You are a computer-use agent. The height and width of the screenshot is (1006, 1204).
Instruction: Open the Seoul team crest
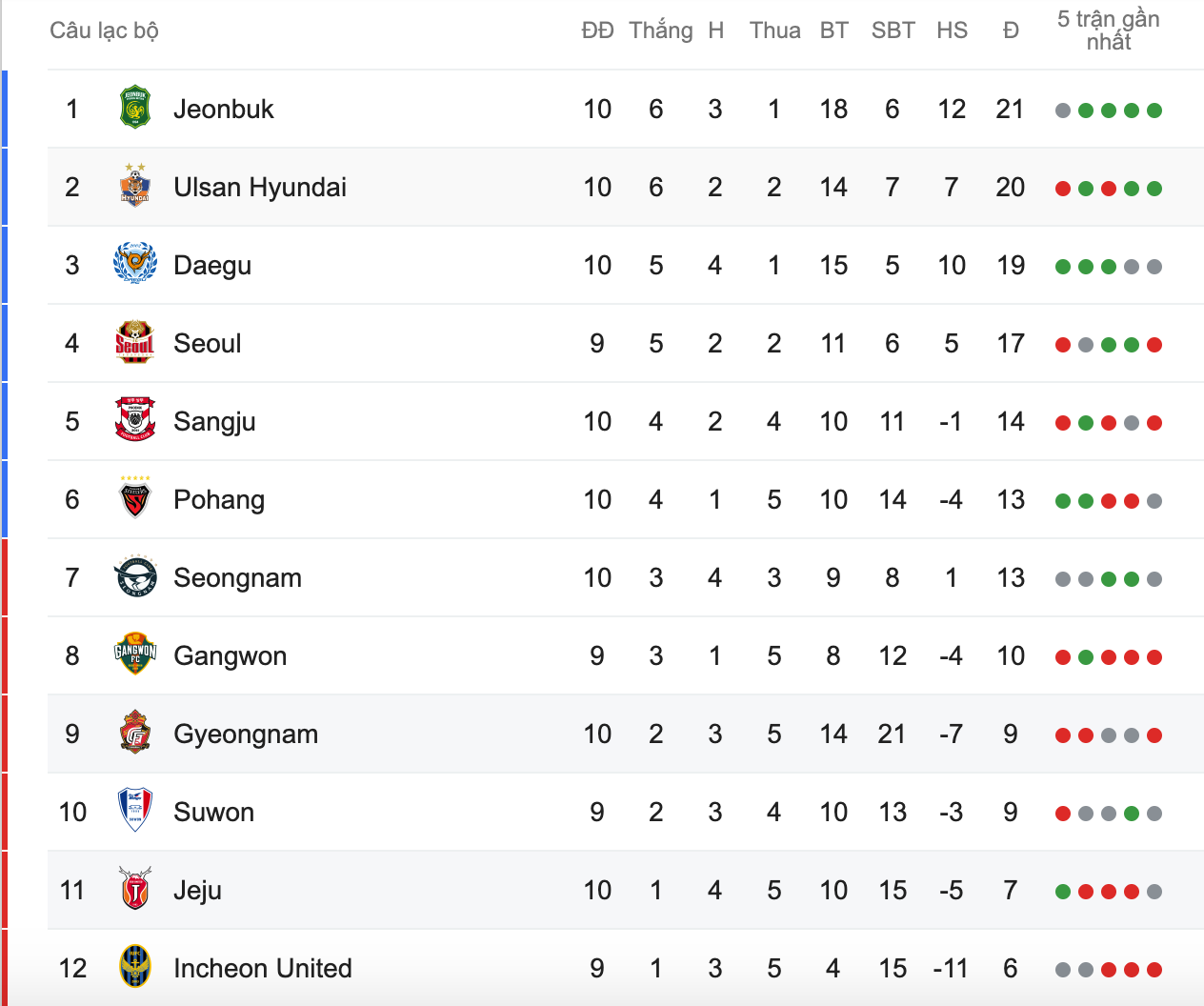(135, 342)
